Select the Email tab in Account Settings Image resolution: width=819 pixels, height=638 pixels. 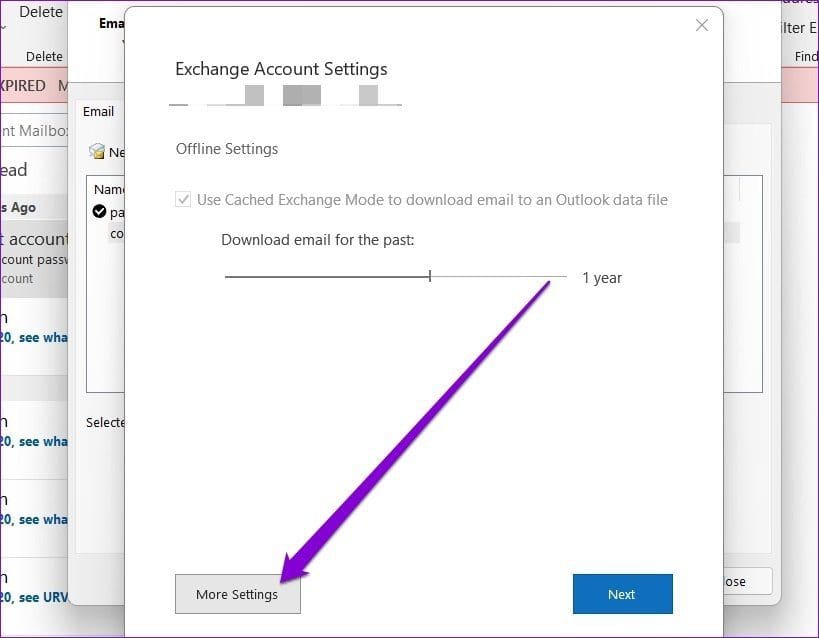98,111
